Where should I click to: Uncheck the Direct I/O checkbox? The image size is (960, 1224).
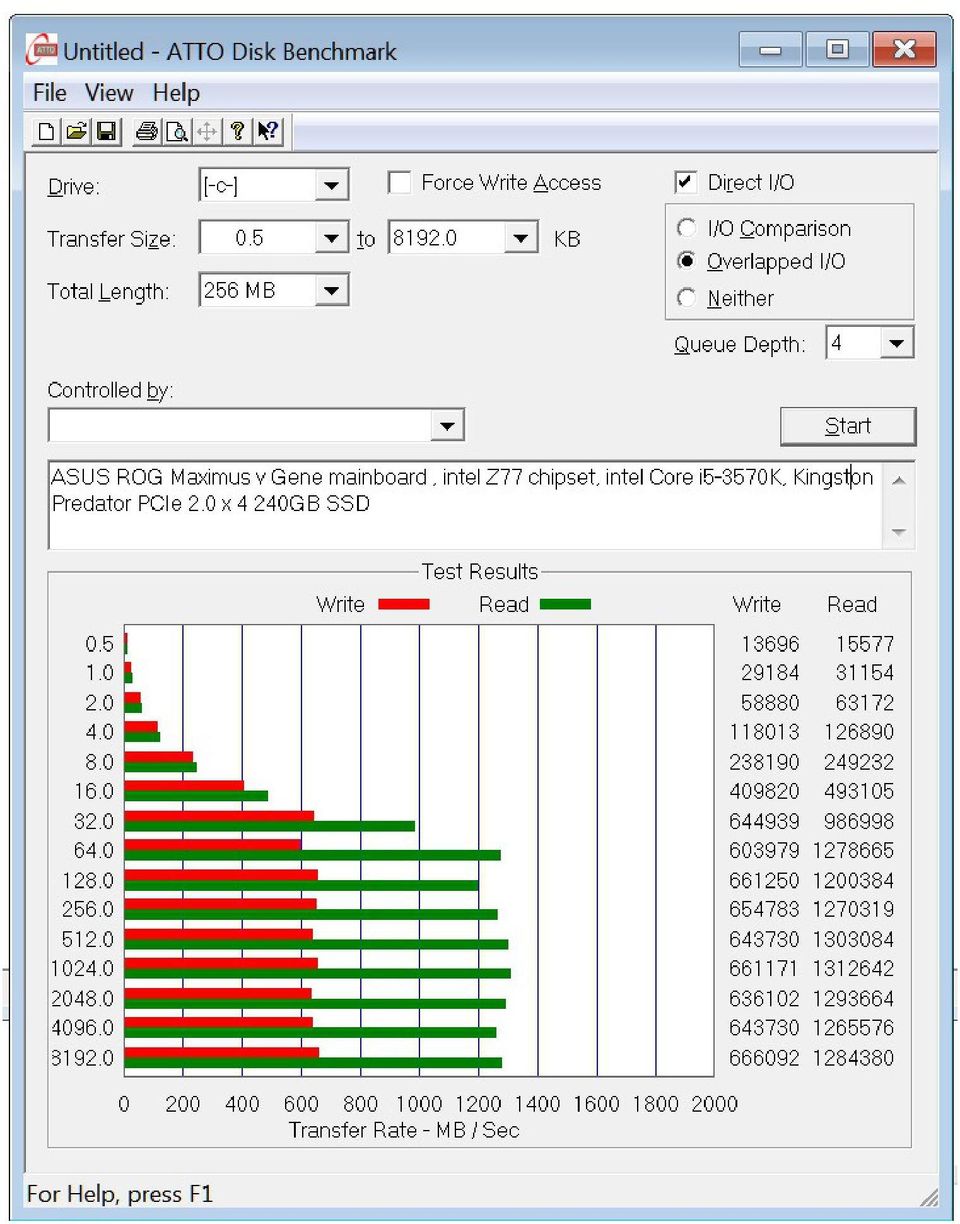point(685,182)
